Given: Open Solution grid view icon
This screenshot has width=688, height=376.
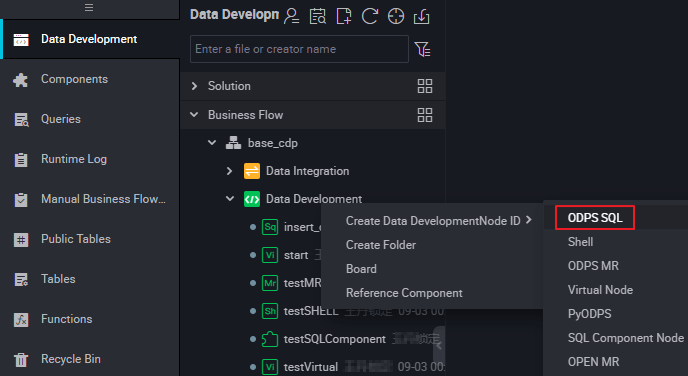Looking at the screenshot, I should pos(425,86).
